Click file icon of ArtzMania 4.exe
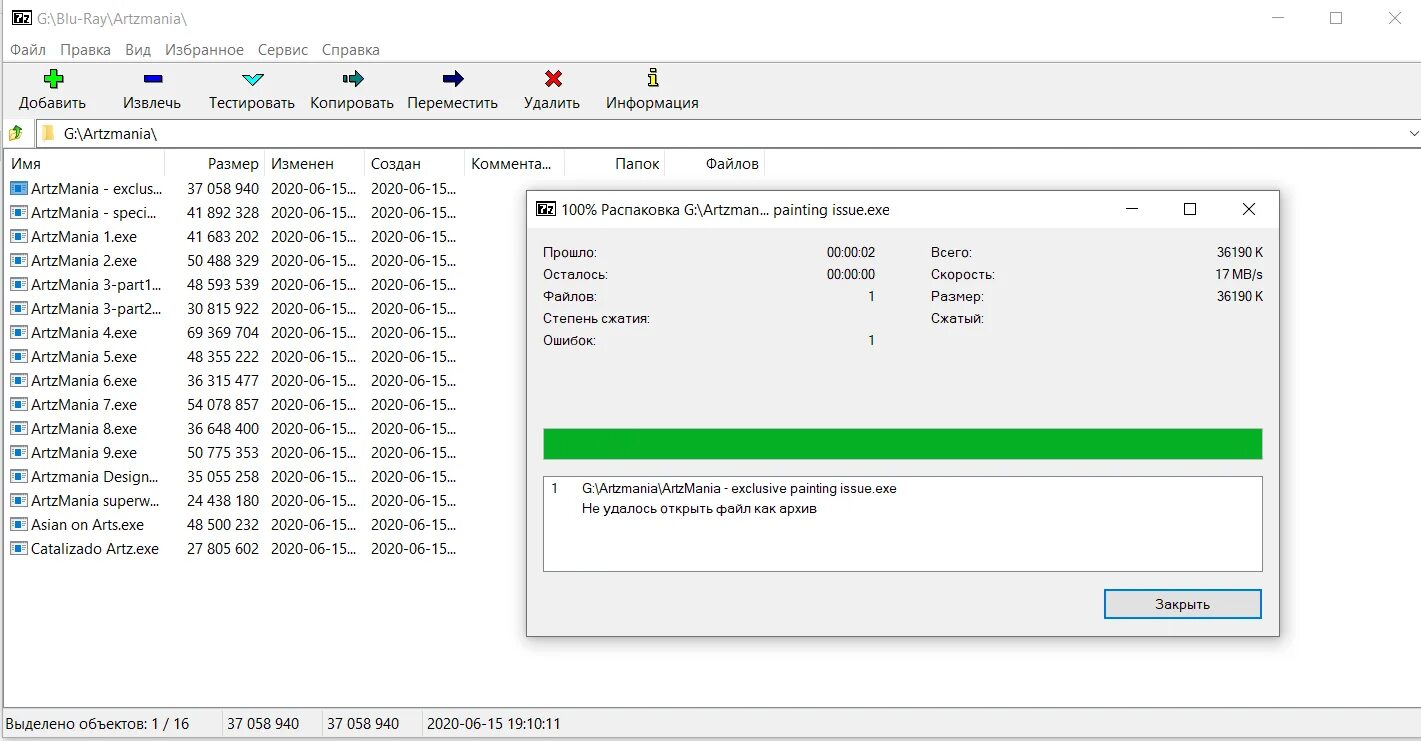The image size is (1421, 741). [19, 332]
